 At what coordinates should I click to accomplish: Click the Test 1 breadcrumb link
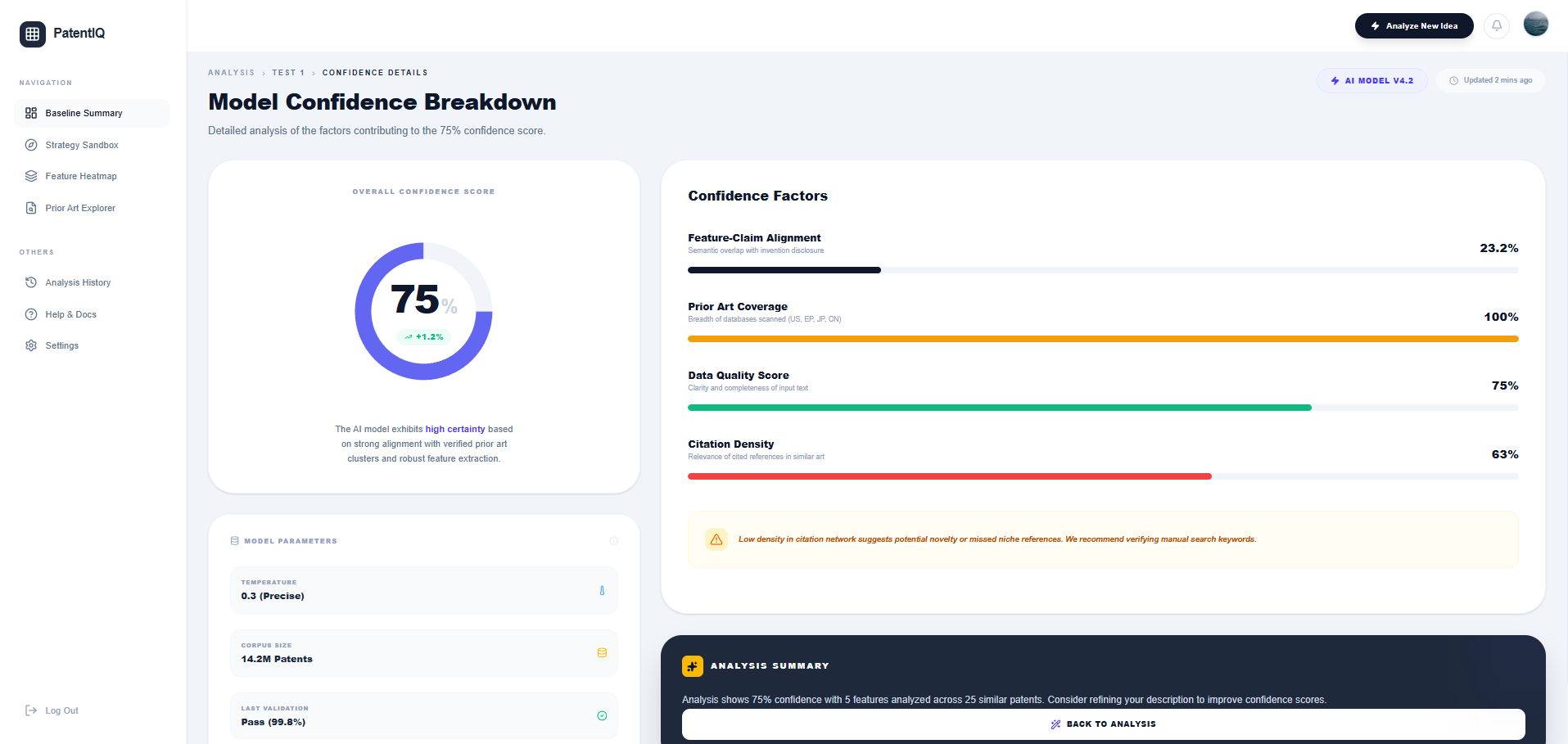pos(288,73)
